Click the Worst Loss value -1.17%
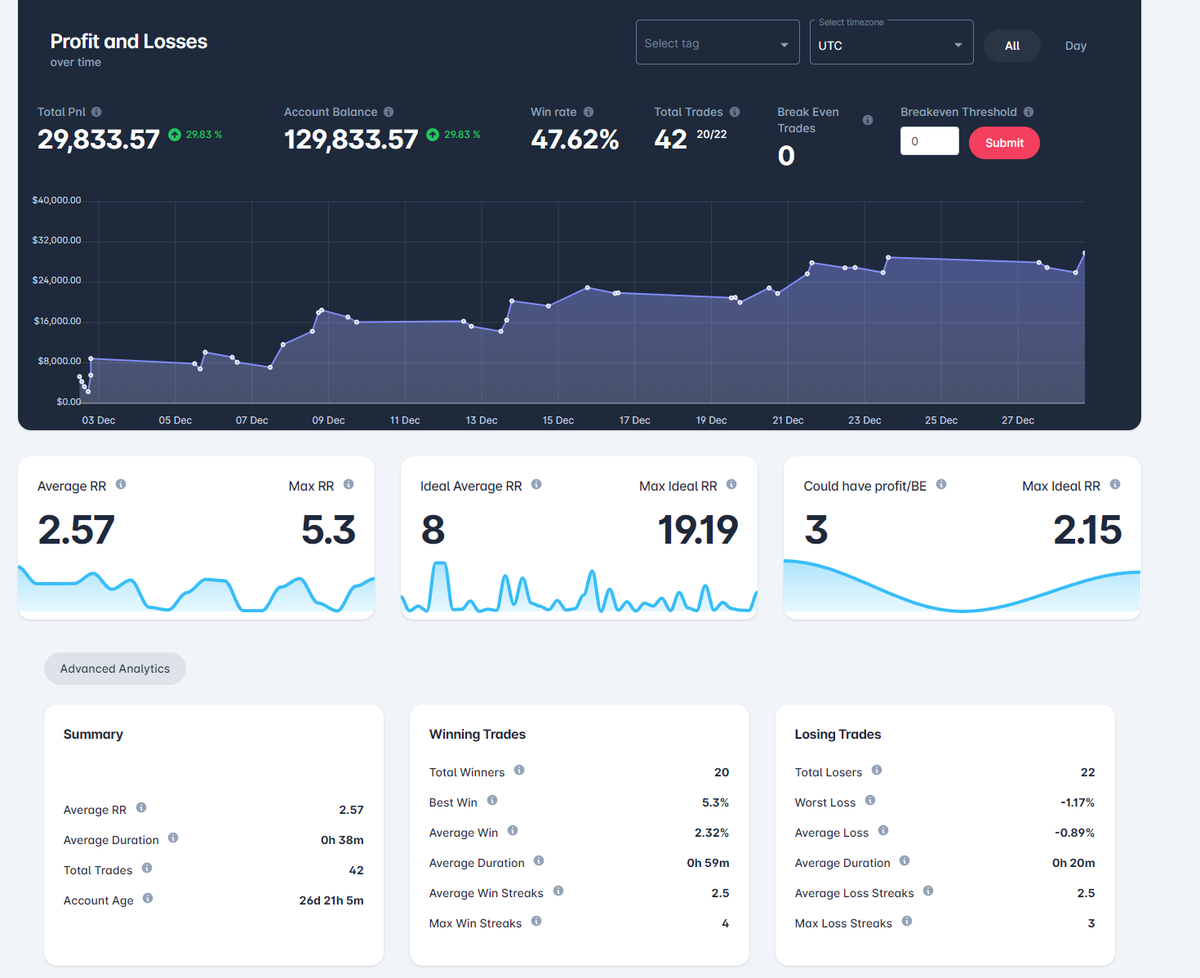This screenshot has width=1200, height=978. pyautogui.click(x=1077, y=802)
